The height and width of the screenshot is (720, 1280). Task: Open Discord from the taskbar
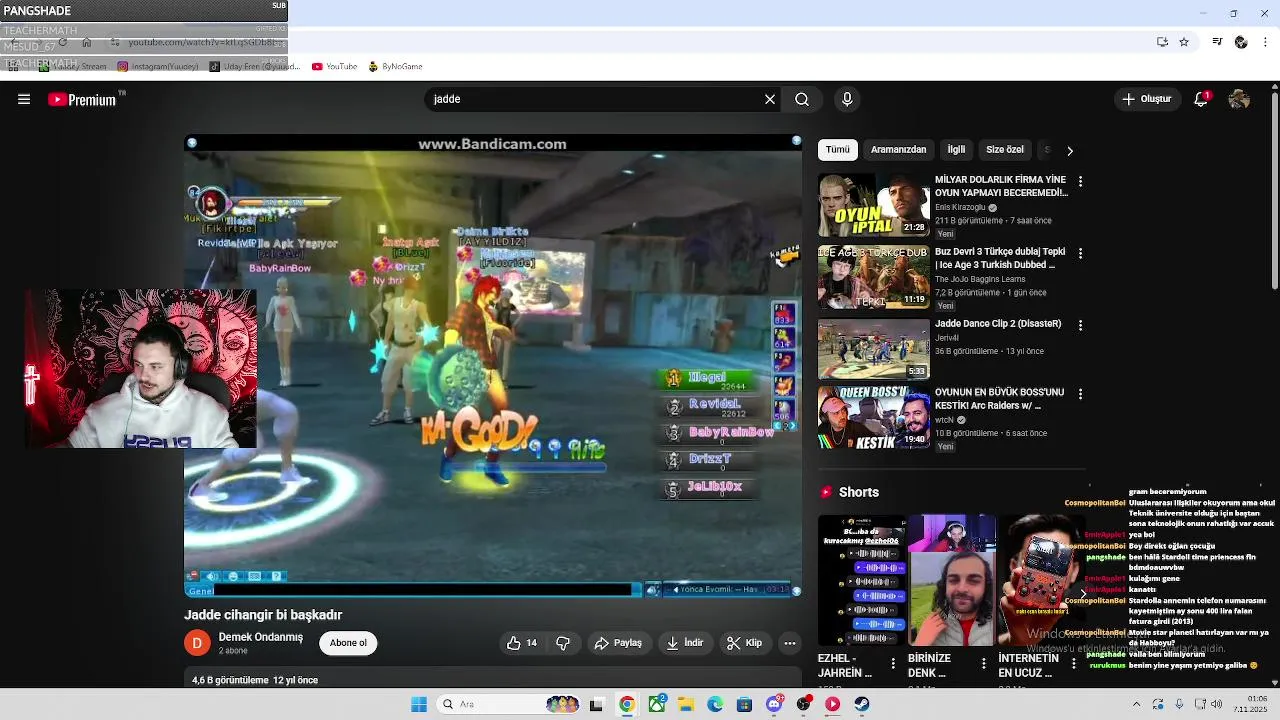774,704
